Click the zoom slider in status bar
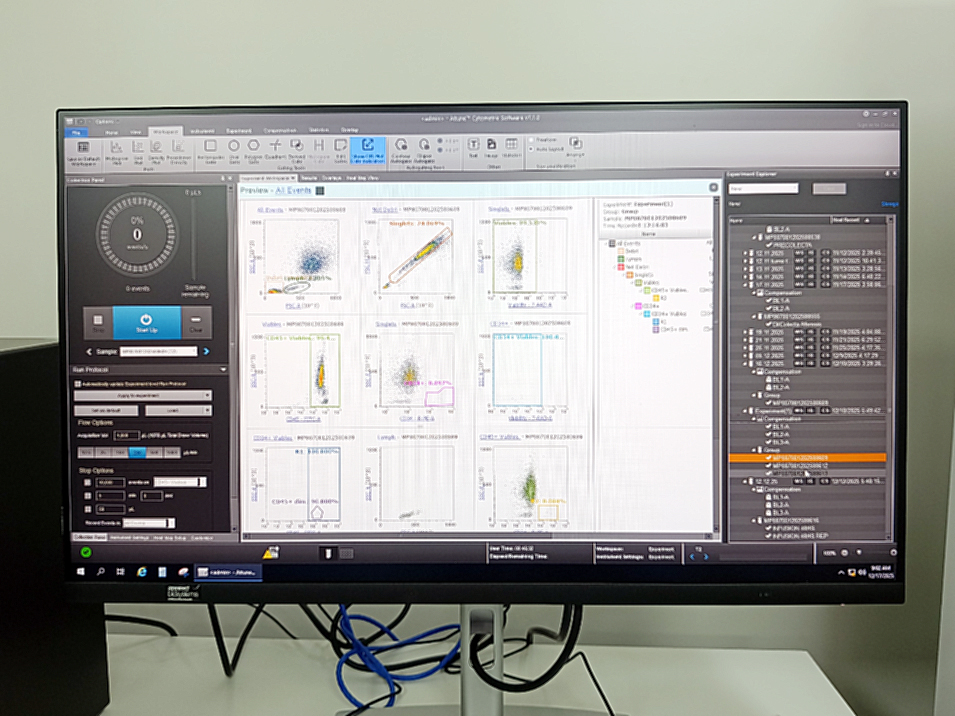Image resolution: width=955 pixels, height=716 pixels. 860,552
